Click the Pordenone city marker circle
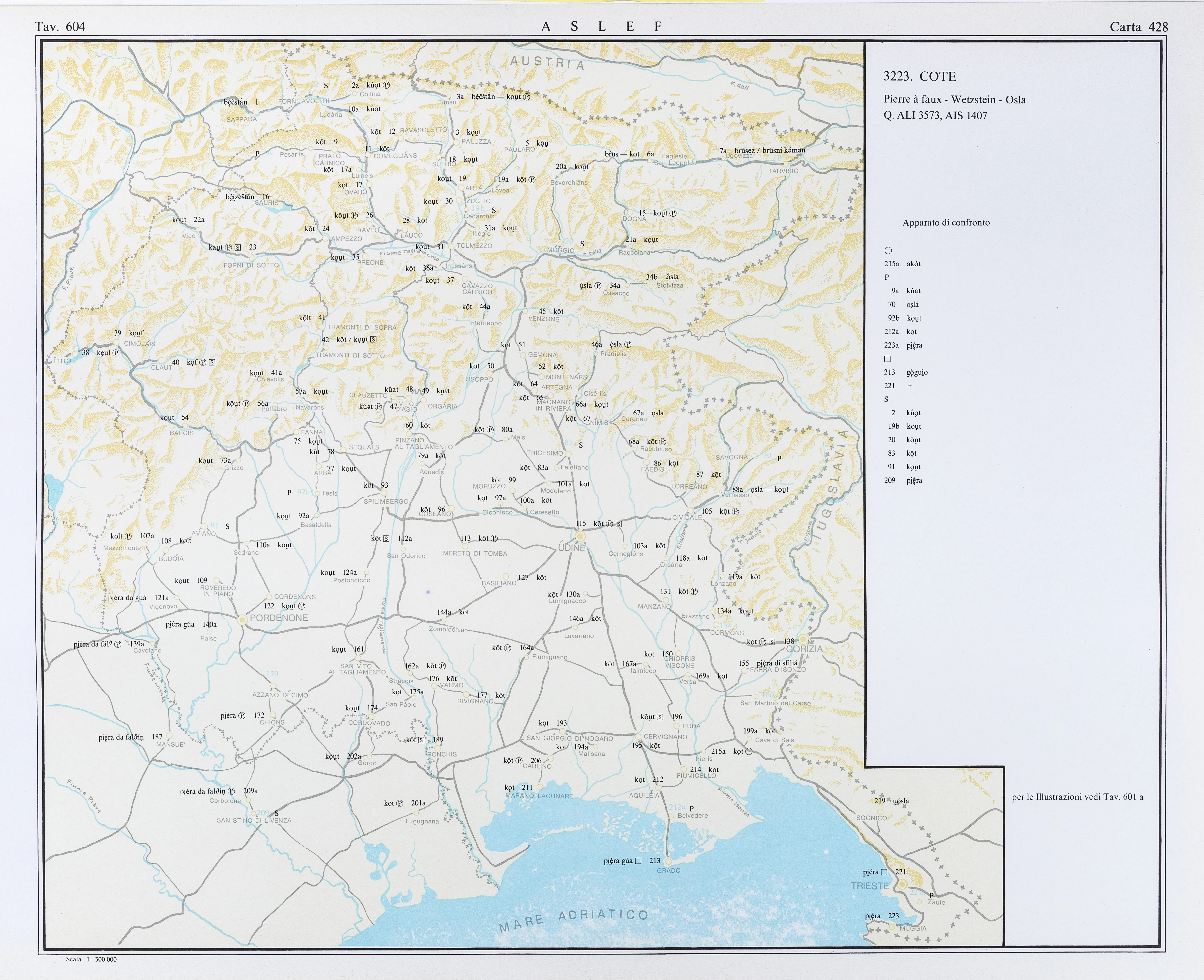The image size is (1204, 980). (242, 619)
